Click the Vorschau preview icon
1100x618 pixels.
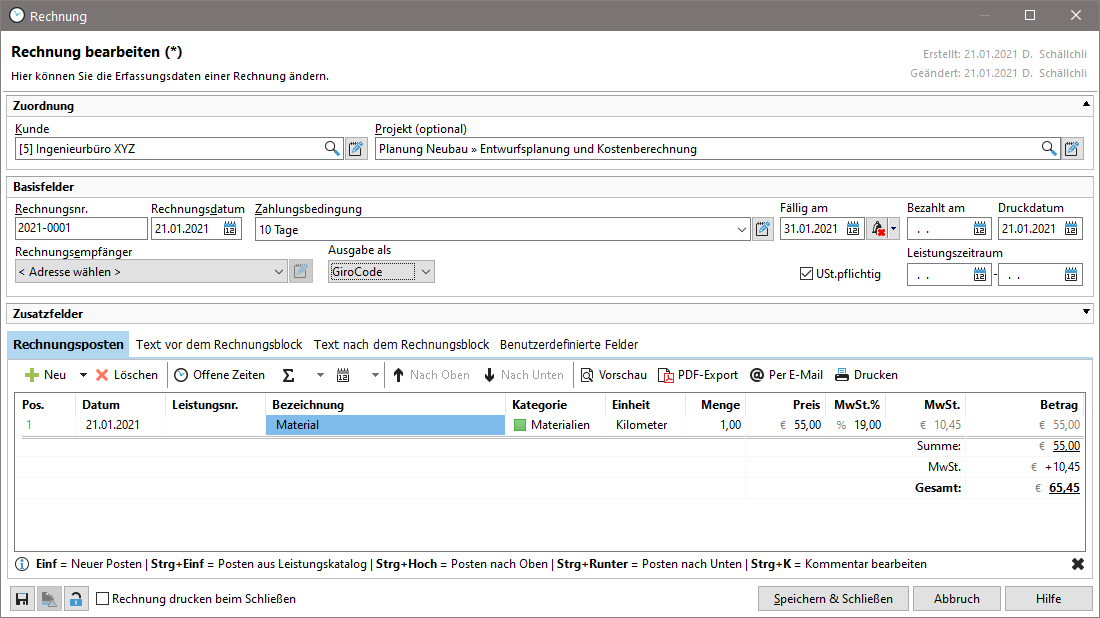point(587,375)
